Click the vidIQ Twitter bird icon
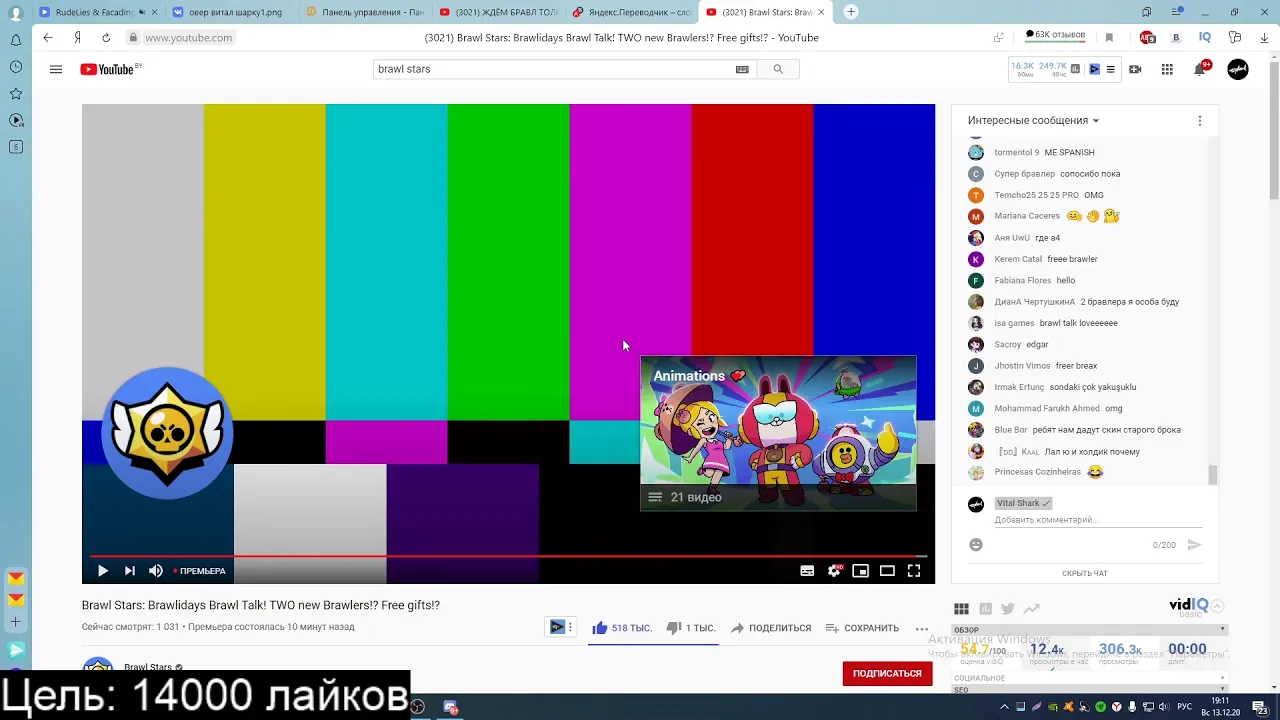Image resolution: width=1280 pixels, height=720 pixels. (x=1008, y=609)
